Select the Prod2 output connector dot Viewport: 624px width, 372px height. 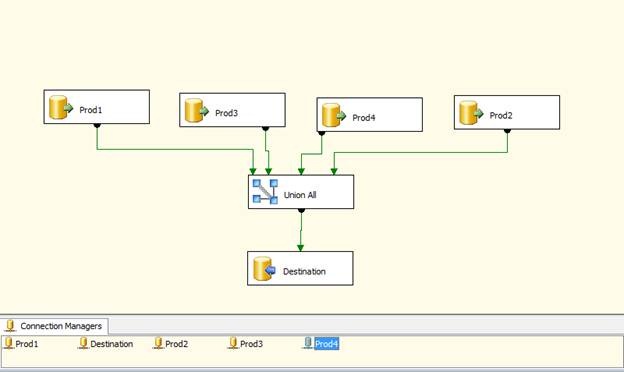(507, 131)
